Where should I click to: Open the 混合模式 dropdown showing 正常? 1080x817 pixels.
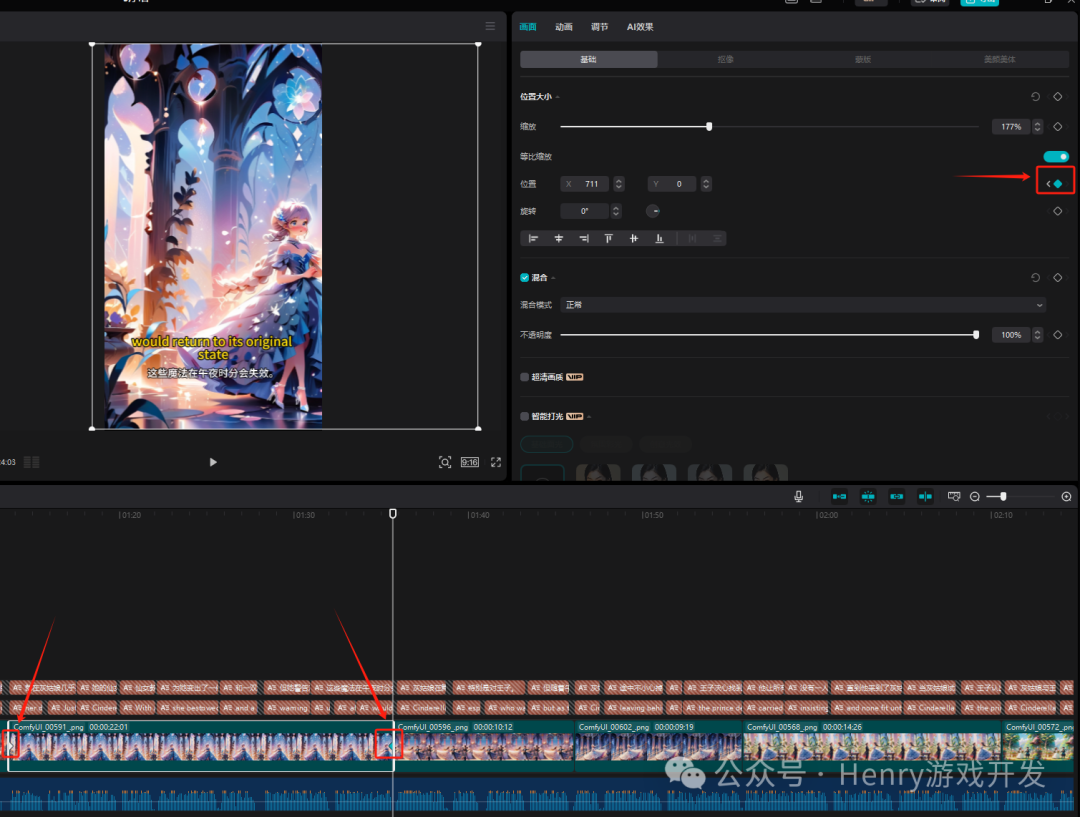[803, 304]
